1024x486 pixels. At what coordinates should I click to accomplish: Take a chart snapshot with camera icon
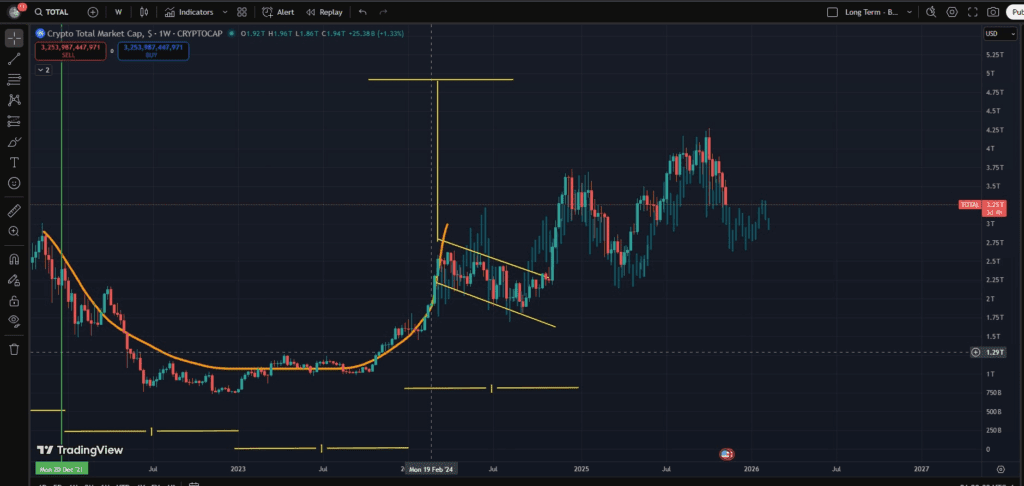pyautogui.click(x=993, y=12)
